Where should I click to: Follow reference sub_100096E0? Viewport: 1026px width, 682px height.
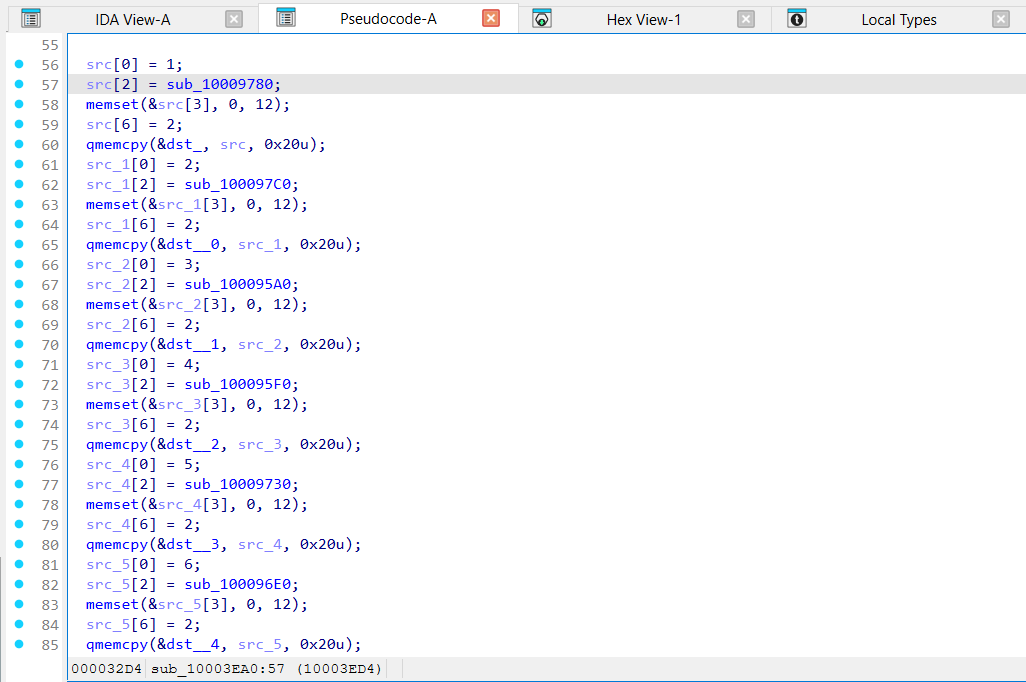click(238, 585)
